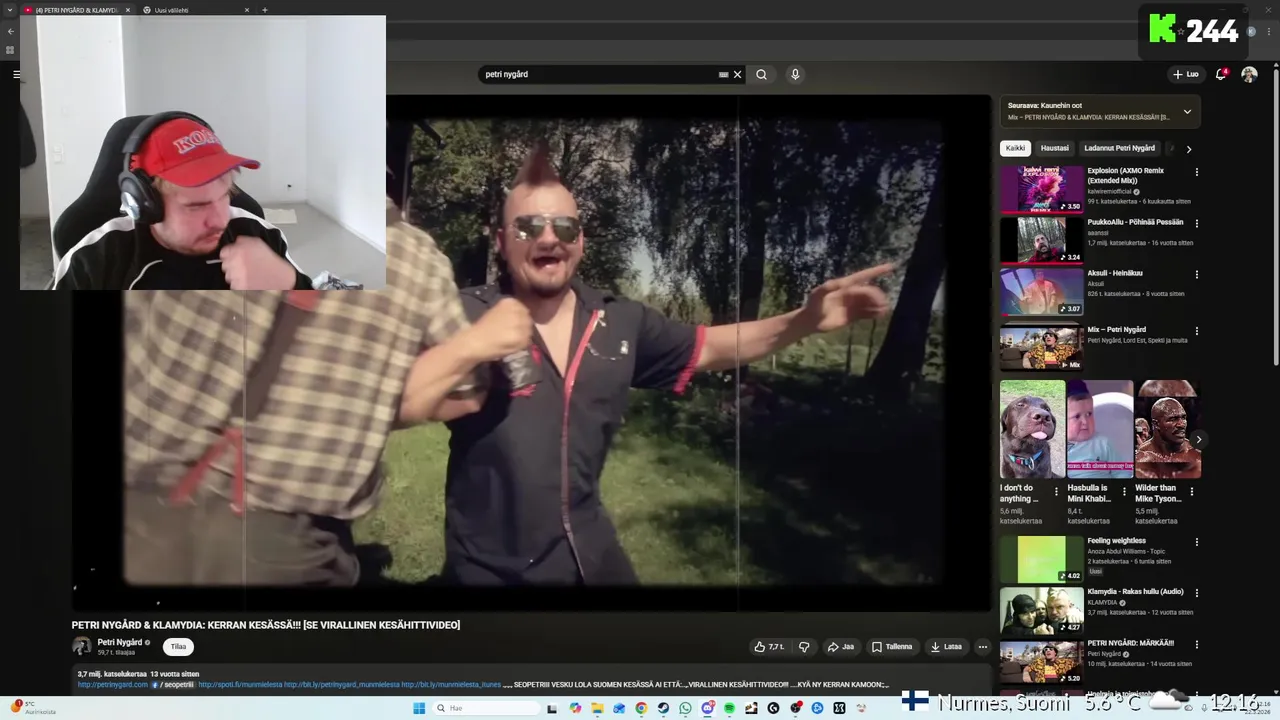The height and width of the screenshot is (720, 1280).
Task: Open options for Mix – Petri Nygård
Action: point(1196,330)
